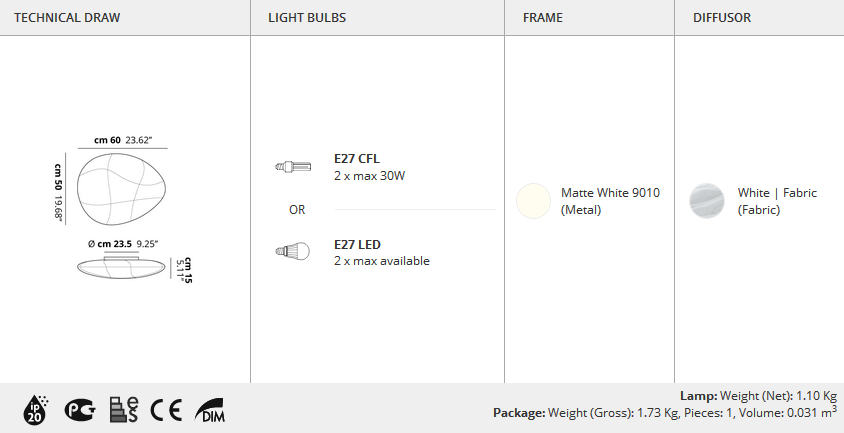Click the Technical Draw column header
The image size is (844, 433).
coord(67,18)
